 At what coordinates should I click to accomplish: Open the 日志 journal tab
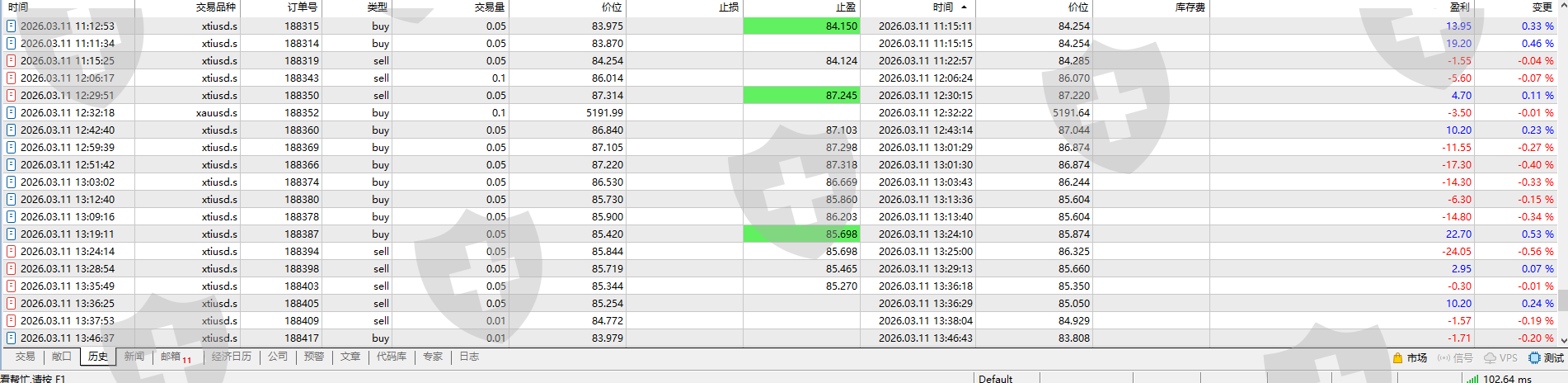469,357
